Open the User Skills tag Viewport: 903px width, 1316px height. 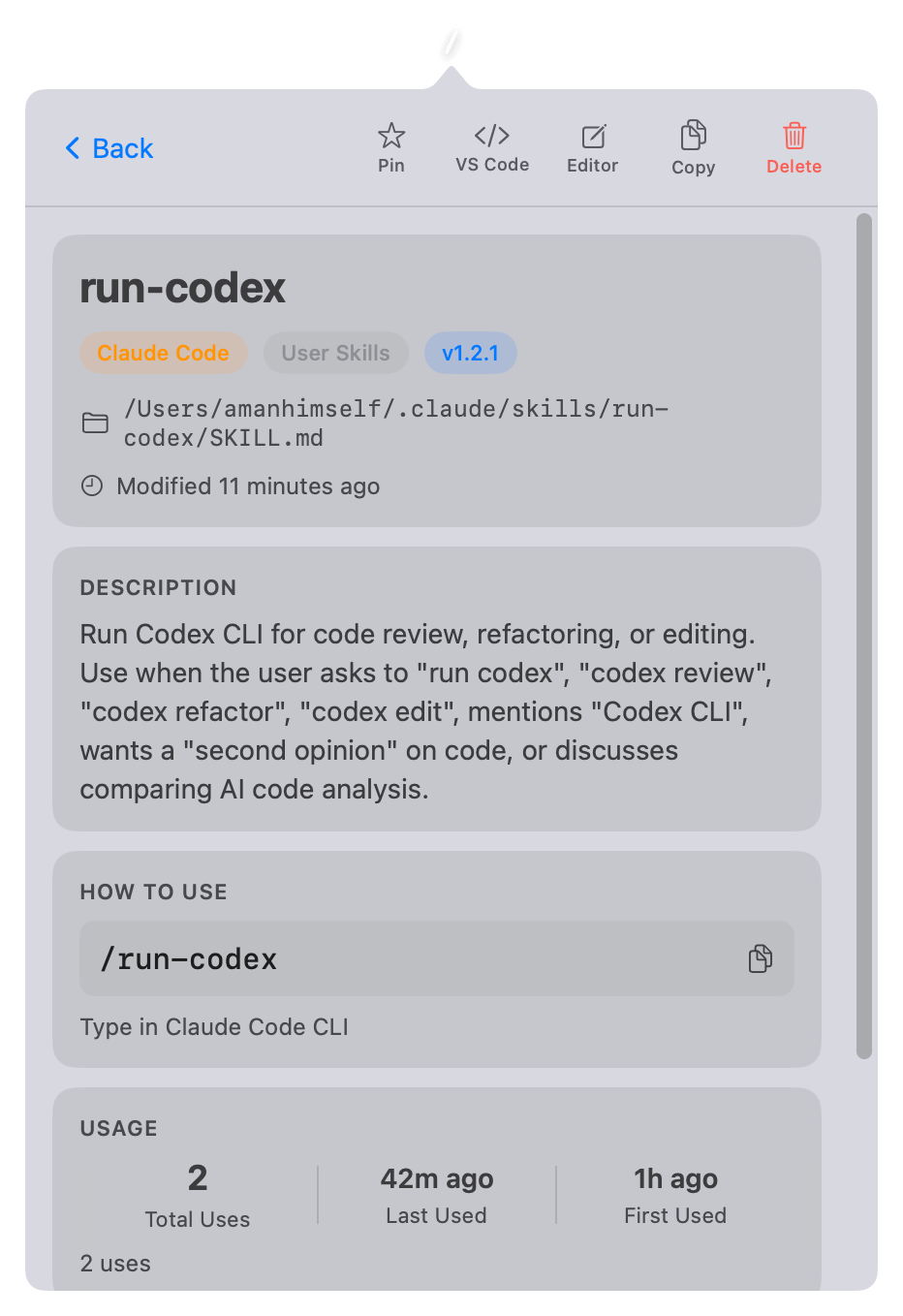point(335,353)
